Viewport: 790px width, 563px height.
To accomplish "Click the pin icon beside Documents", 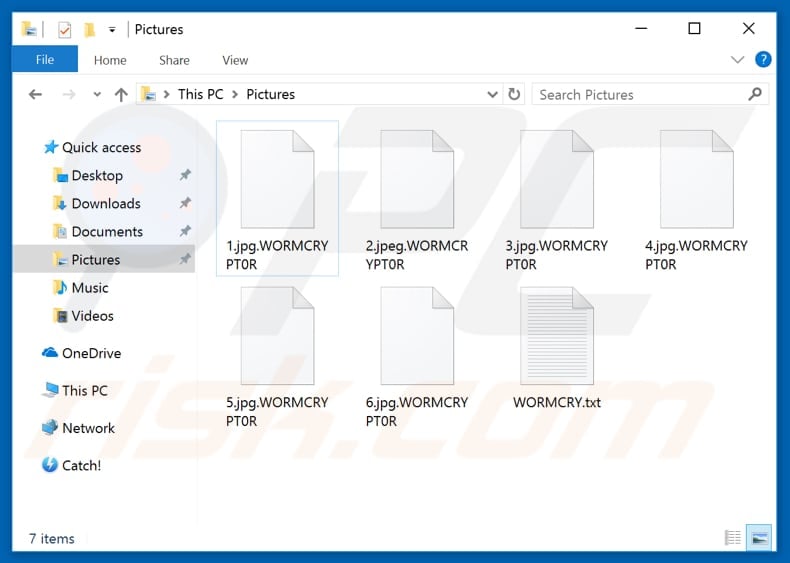I will tap(185, 231).
